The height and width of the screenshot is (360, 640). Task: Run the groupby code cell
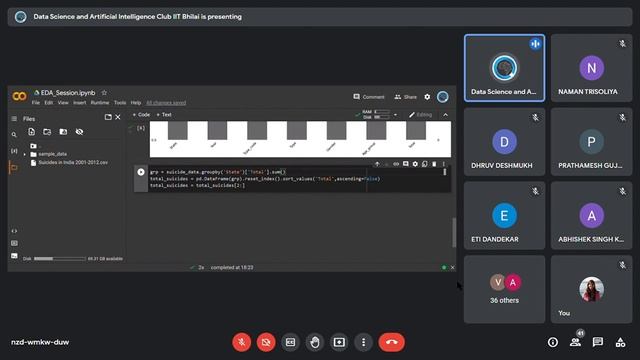141,172
